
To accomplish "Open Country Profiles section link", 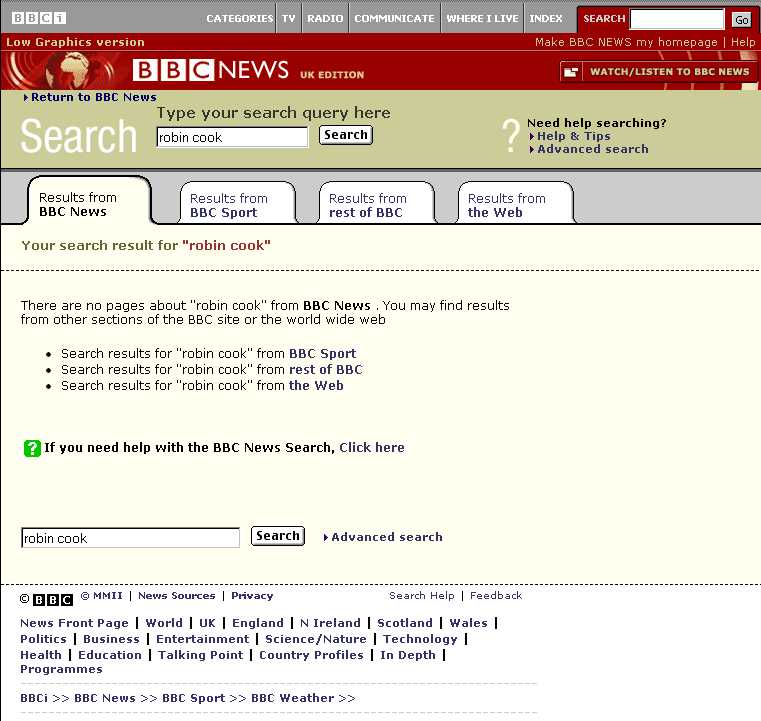I will (x=311, y=655).
